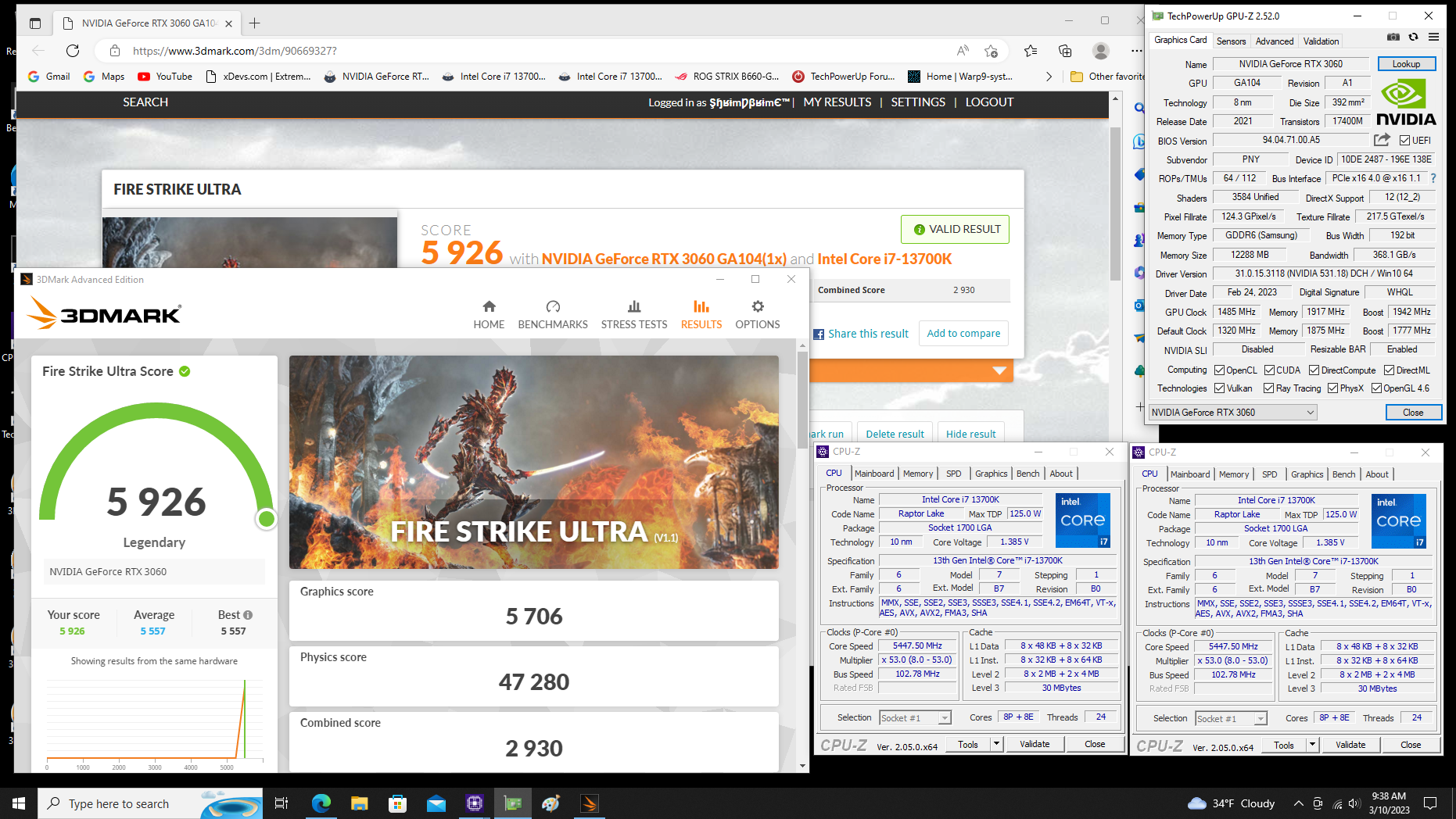Open a new browser tab
This screenshot has width=1456, height=819.
[x=255, y=23]
